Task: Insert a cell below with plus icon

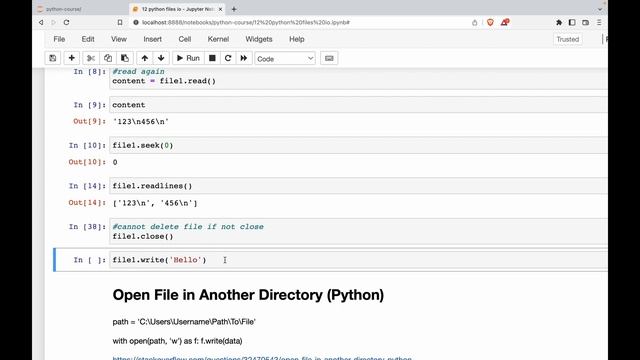Action: 71,58
